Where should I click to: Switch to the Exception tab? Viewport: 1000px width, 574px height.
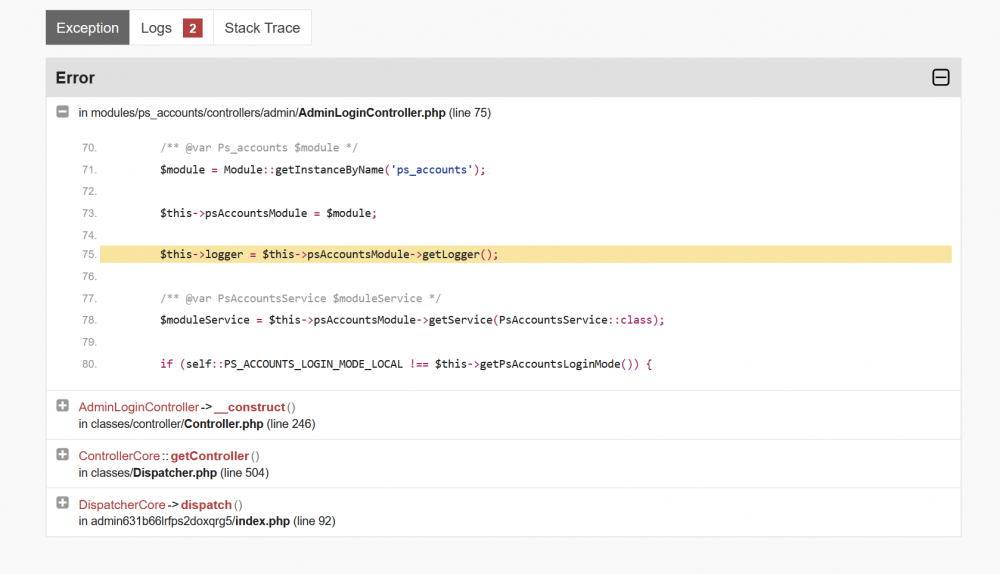point(88,28)
